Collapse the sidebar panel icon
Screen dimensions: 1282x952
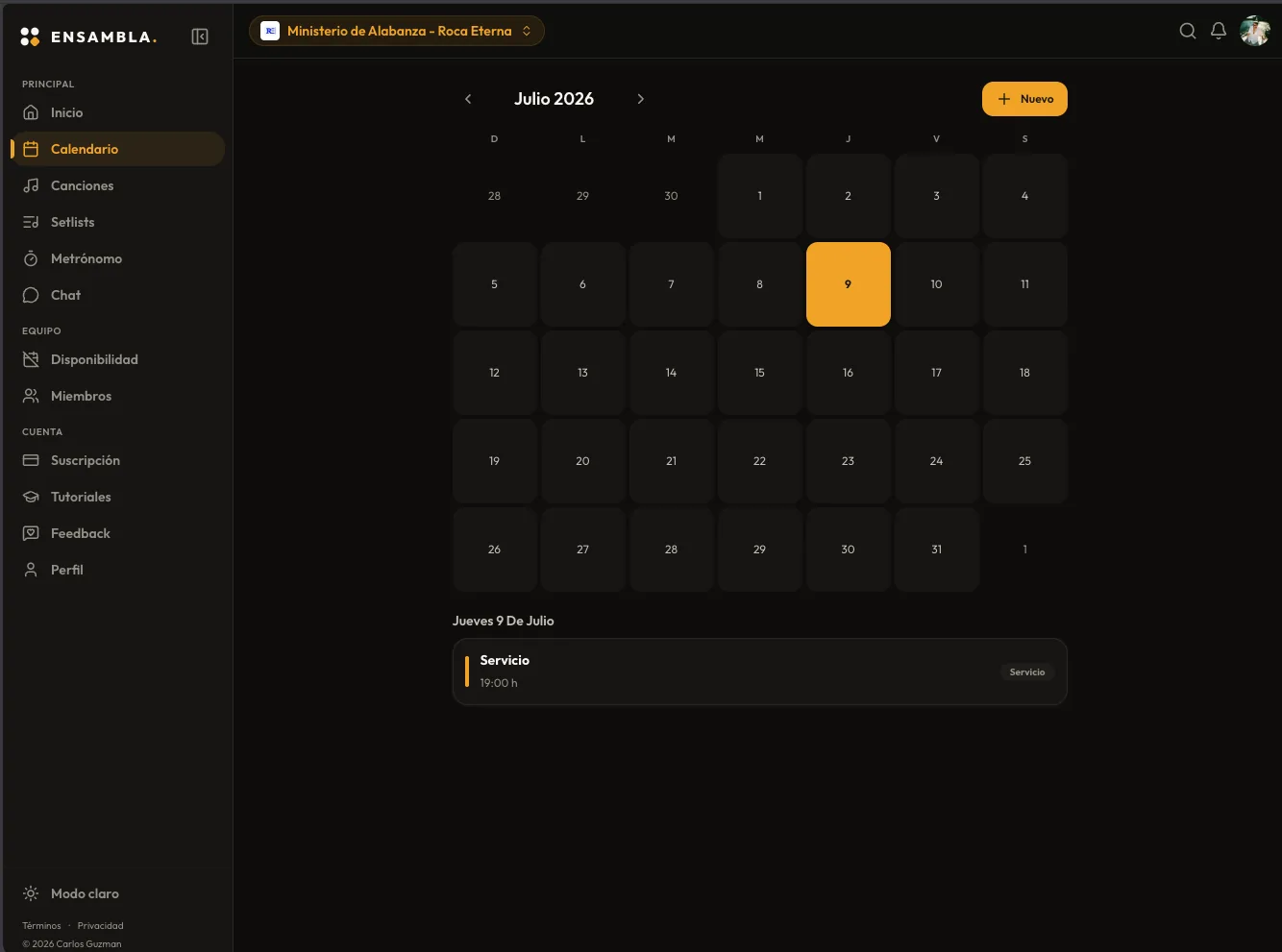click(200, 37)
